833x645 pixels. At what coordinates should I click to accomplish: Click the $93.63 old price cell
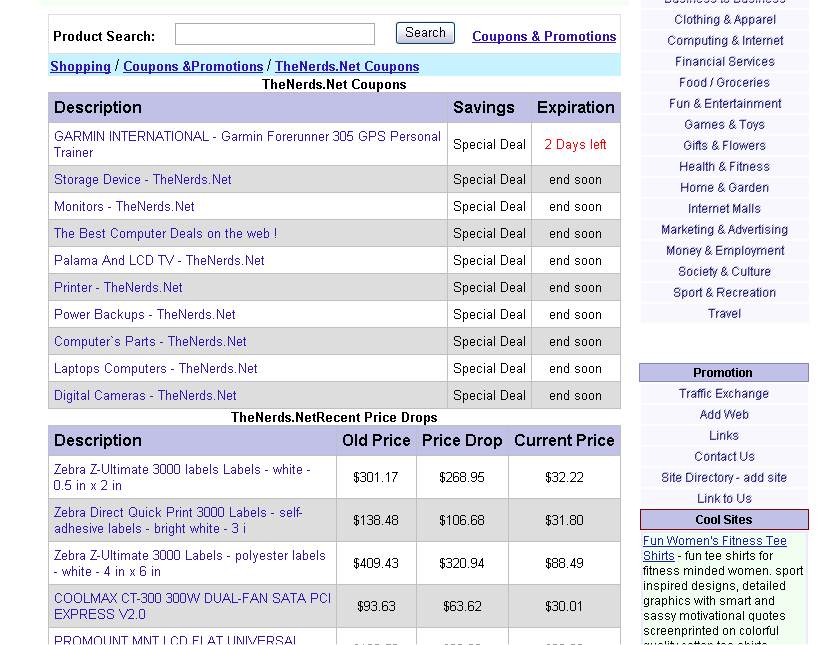pyautogui.click(x=376, y=607)
